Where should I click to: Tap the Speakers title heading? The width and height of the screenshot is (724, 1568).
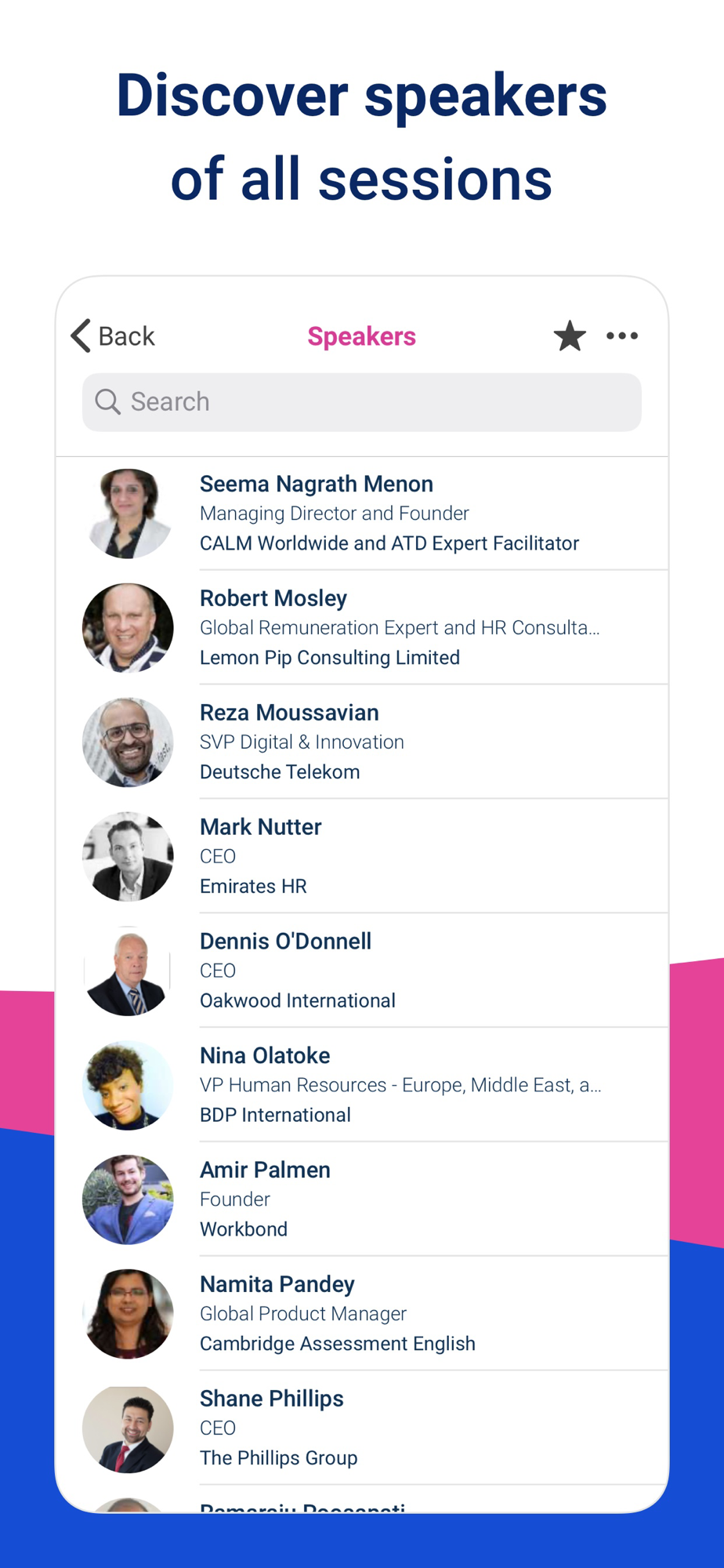coord(361,336)
